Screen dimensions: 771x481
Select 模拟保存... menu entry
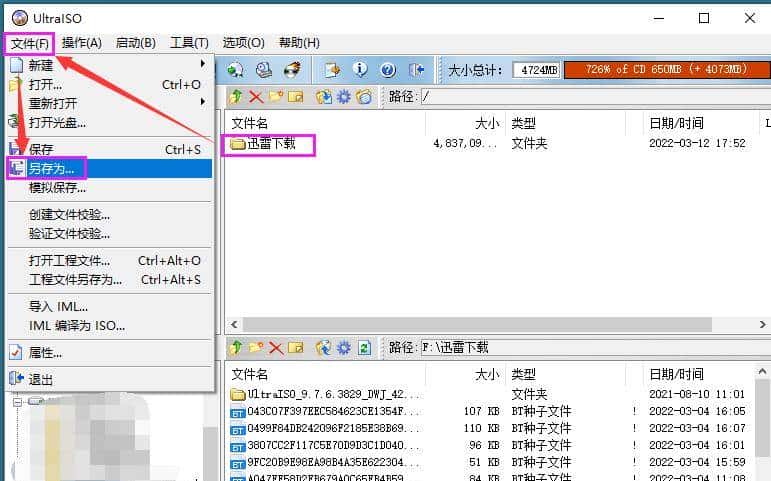coord(110,188)
